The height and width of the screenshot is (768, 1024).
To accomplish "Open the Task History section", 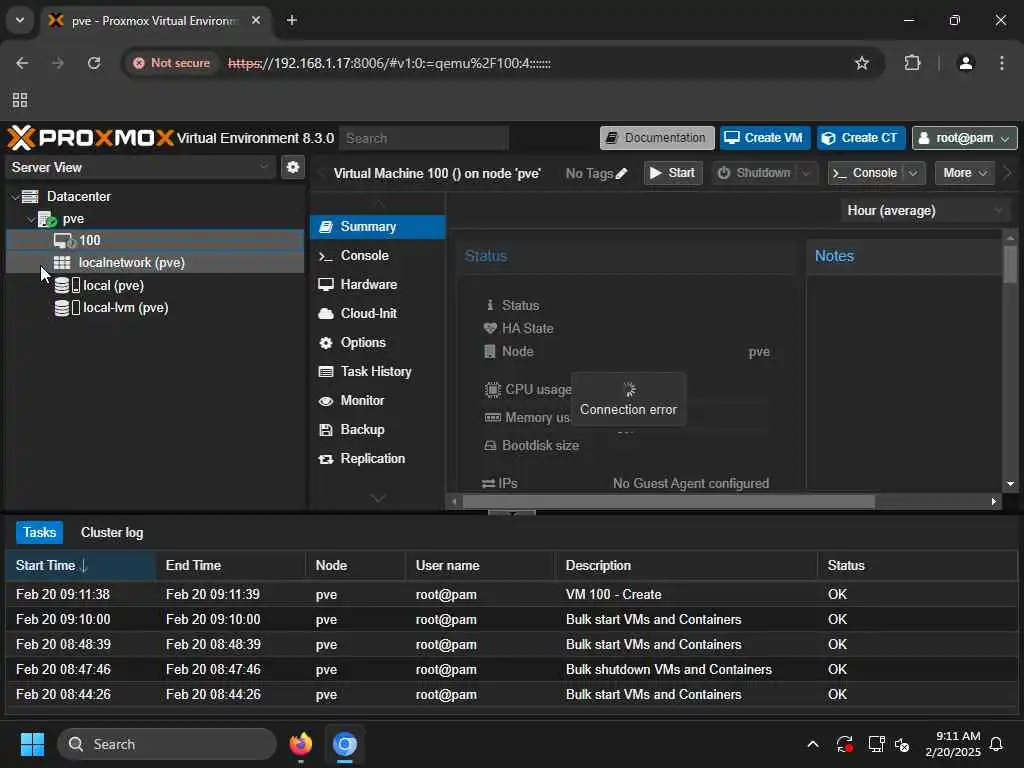I will click(x=377, y=372).
